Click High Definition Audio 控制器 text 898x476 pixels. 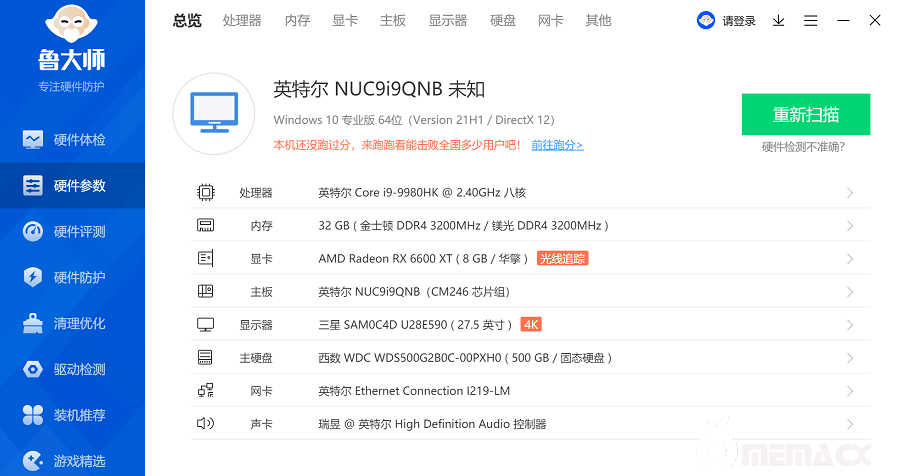(432, 424)
